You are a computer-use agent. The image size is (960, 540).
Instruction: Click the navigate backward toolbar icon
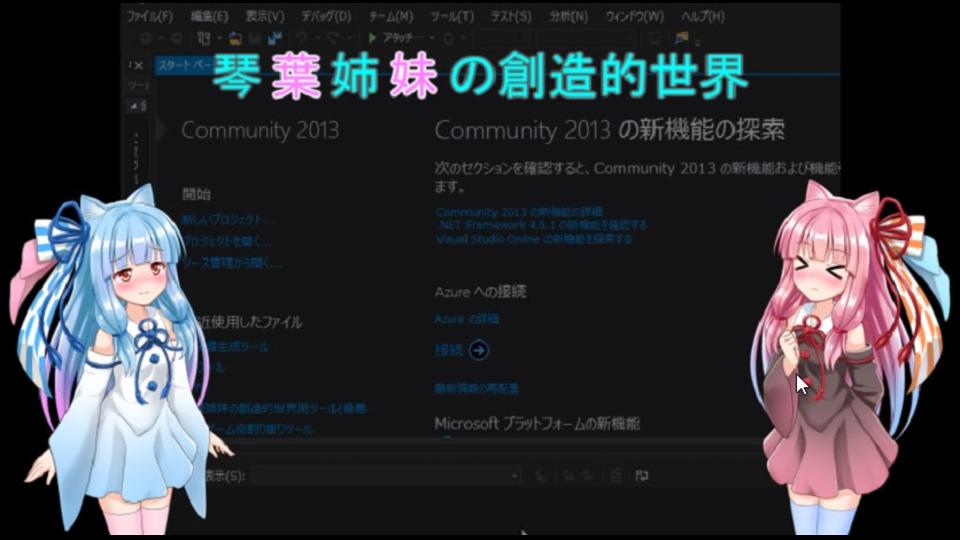146,39
